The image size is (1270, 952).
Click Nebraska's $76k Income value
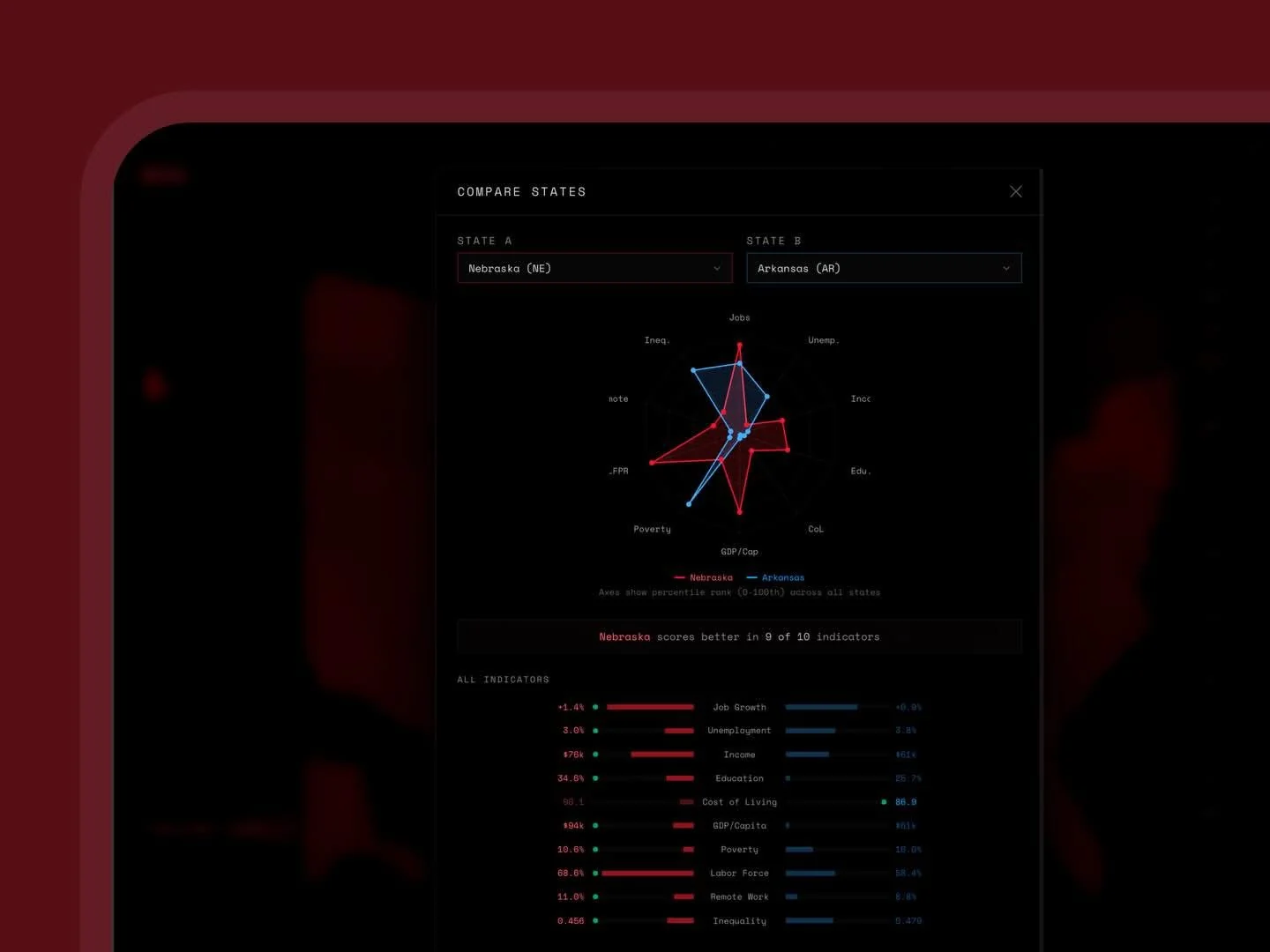(x=573, y=755)
